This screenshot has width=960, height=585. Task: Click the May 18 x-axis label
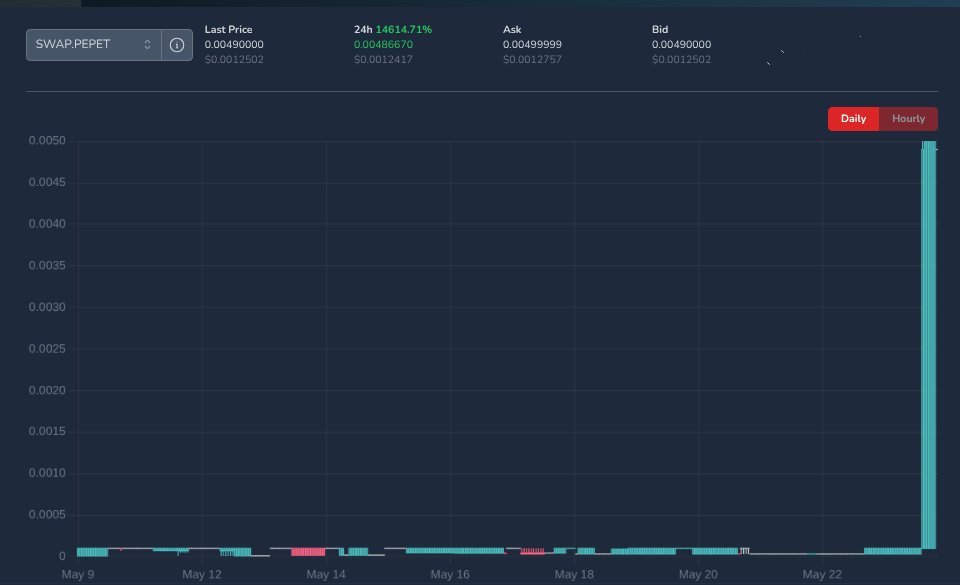(574, 575)
